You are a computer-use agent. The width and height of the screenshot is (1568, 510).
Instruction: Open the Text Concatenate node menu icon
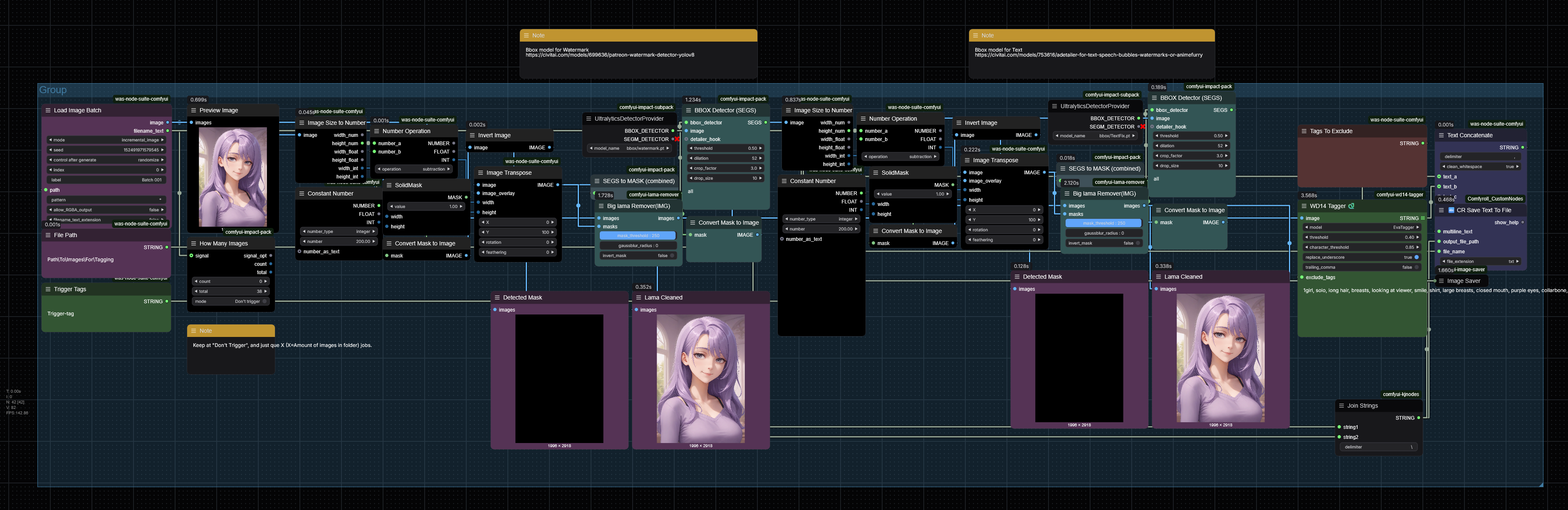coord(1441,135)
